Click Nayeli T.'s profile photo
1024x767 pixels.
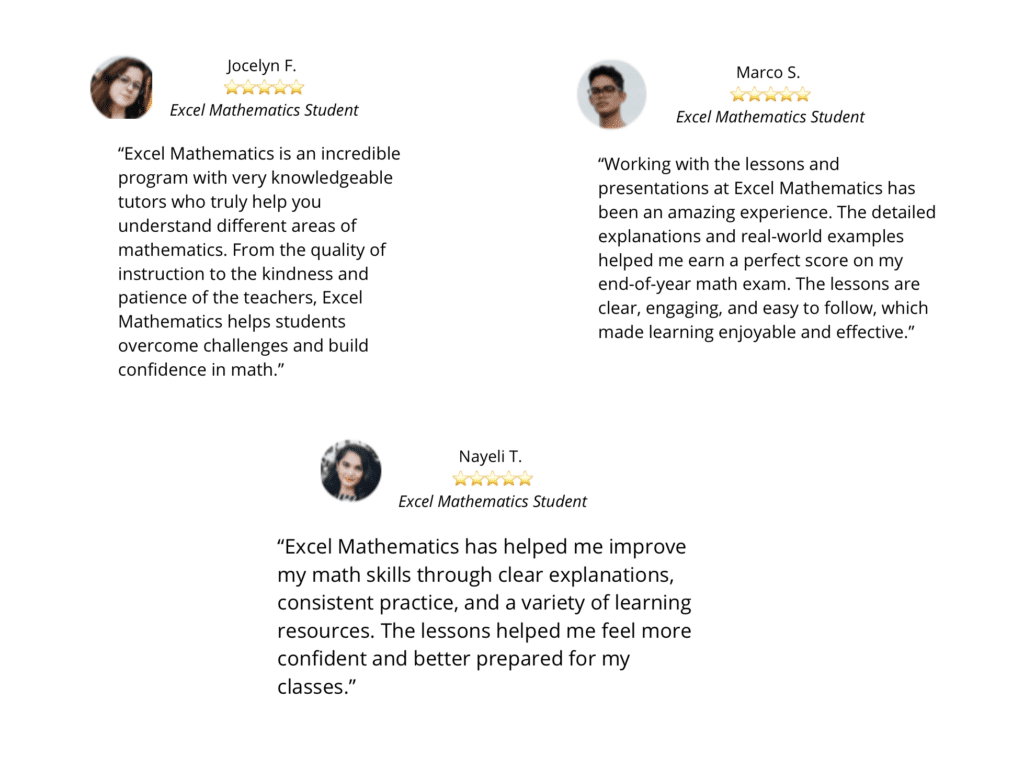point(351,470)
